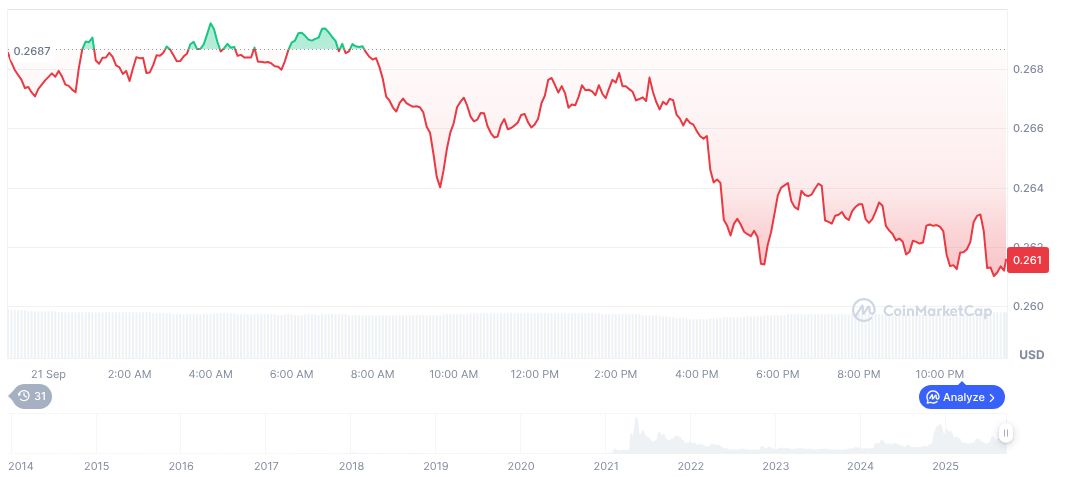Click the 2021 volume spike in the overview chart
This screenshot has width=1072, height=477.
click(636, 437)
